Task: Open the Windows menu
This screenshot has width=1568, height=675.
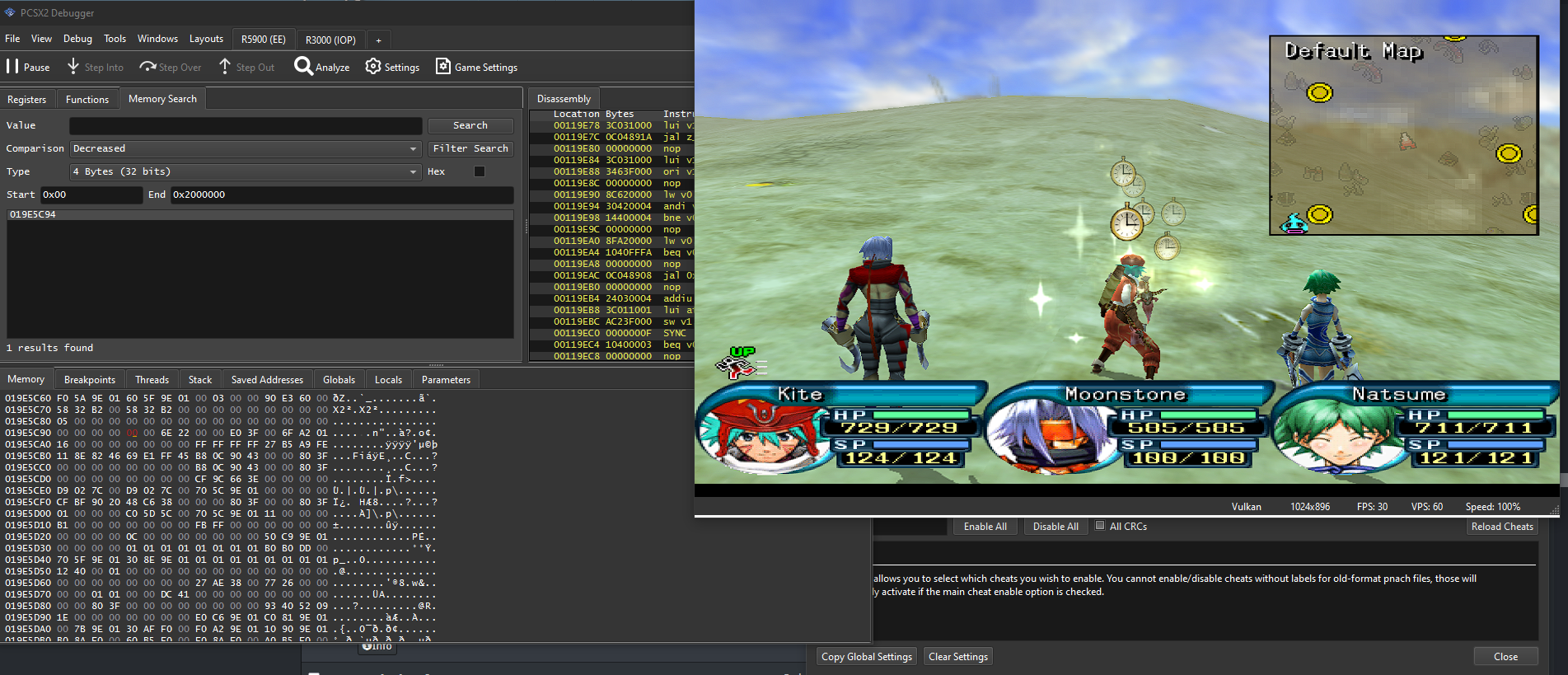Action: pos(157,39)
